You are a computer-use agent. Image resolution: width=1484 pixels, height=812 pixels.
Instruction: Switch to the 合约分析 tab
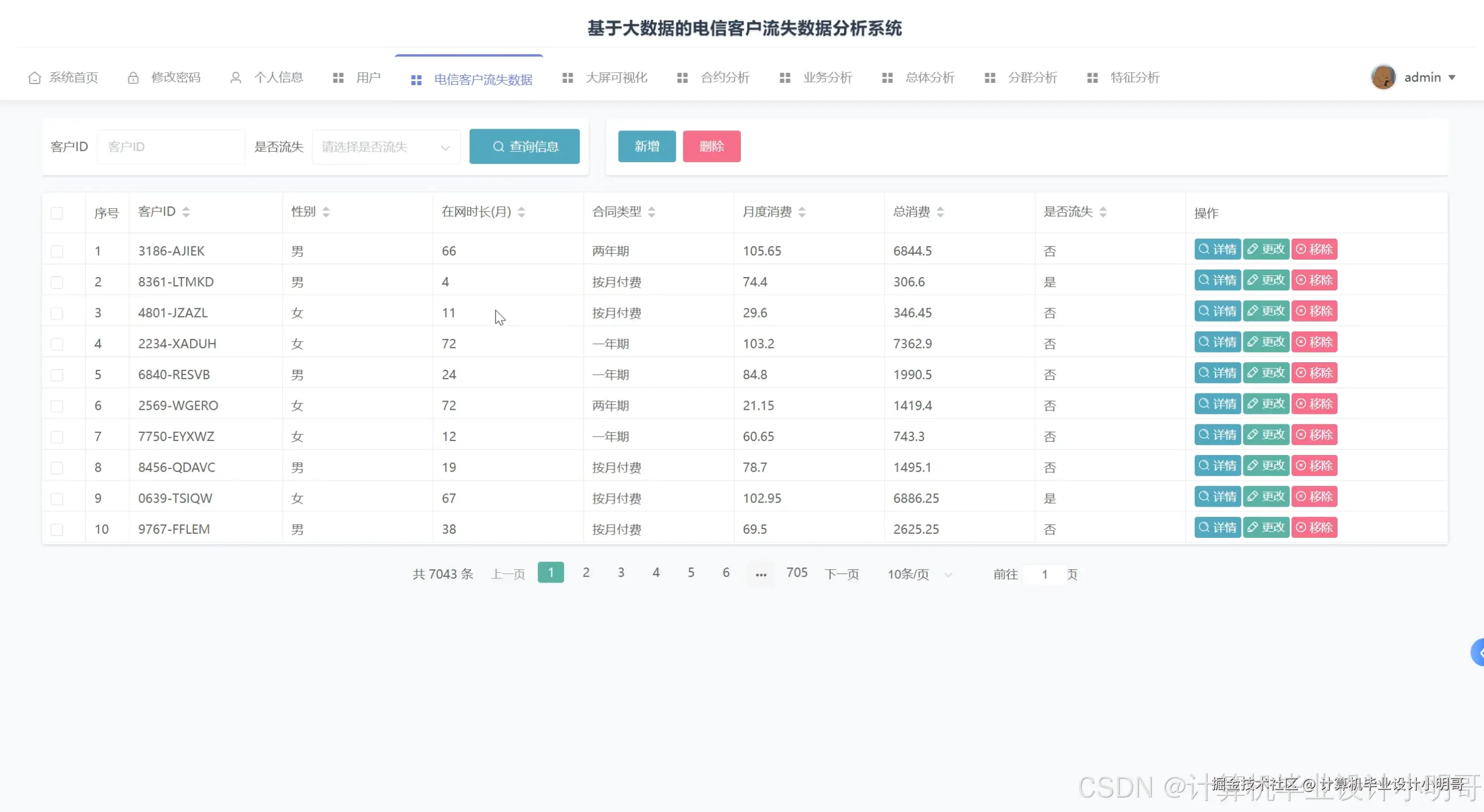click(725, 77)
